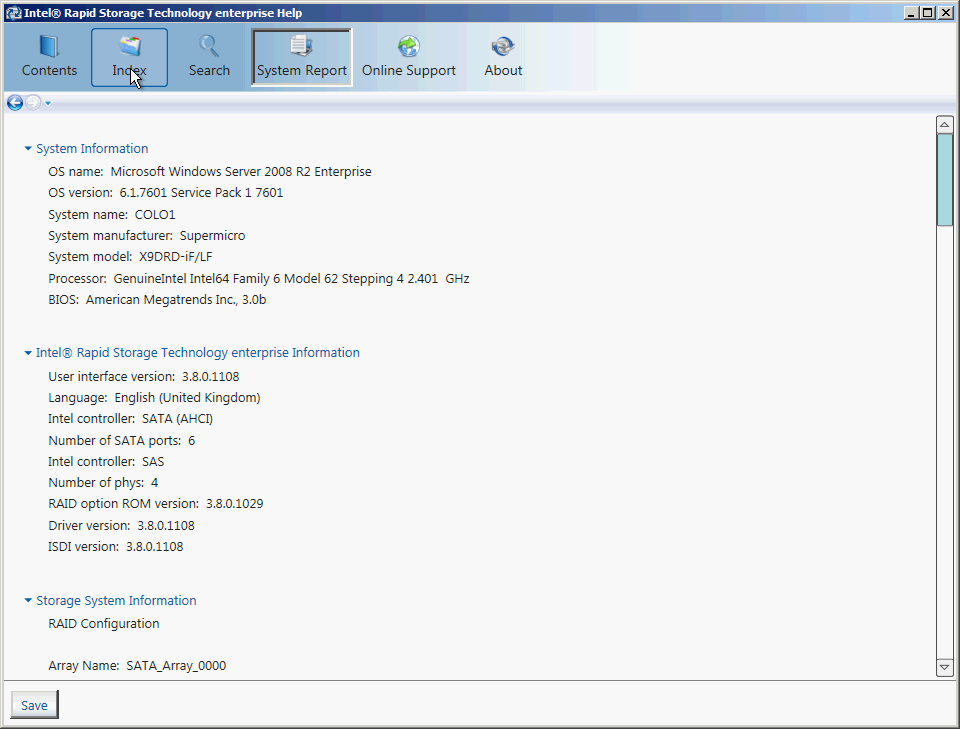Viewport: 960px width, 729px height.
Task: Click the 'Number of SATA ports: 6' line
Action: [x=122, y=441]
